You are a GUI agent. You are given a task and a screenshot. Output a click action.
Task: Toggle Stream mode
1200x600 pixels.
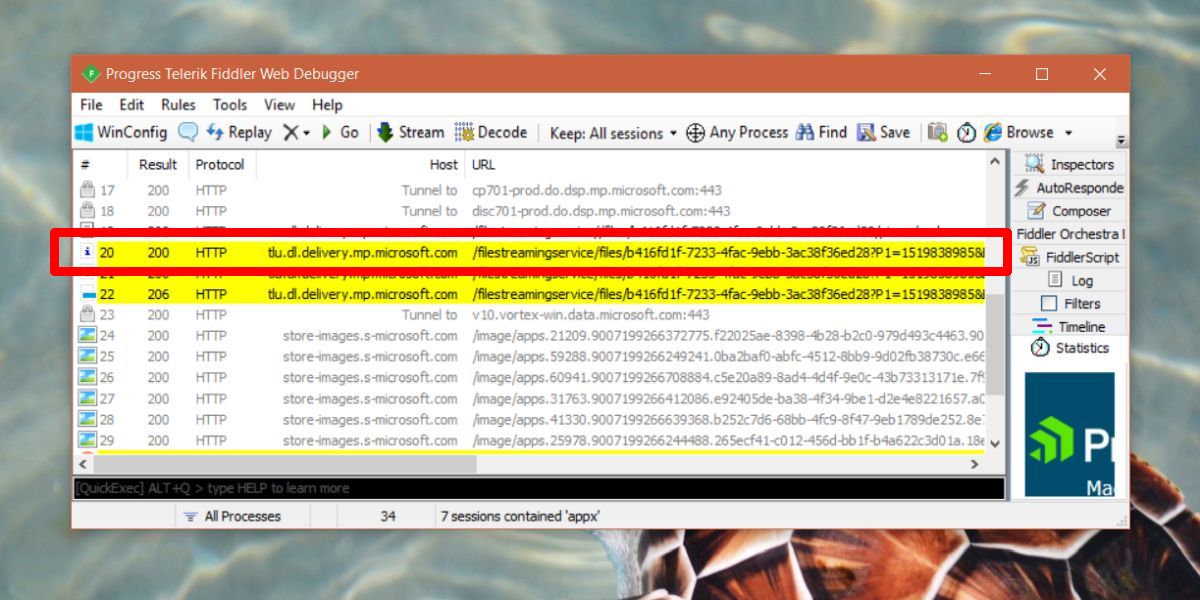coord(410,132)
